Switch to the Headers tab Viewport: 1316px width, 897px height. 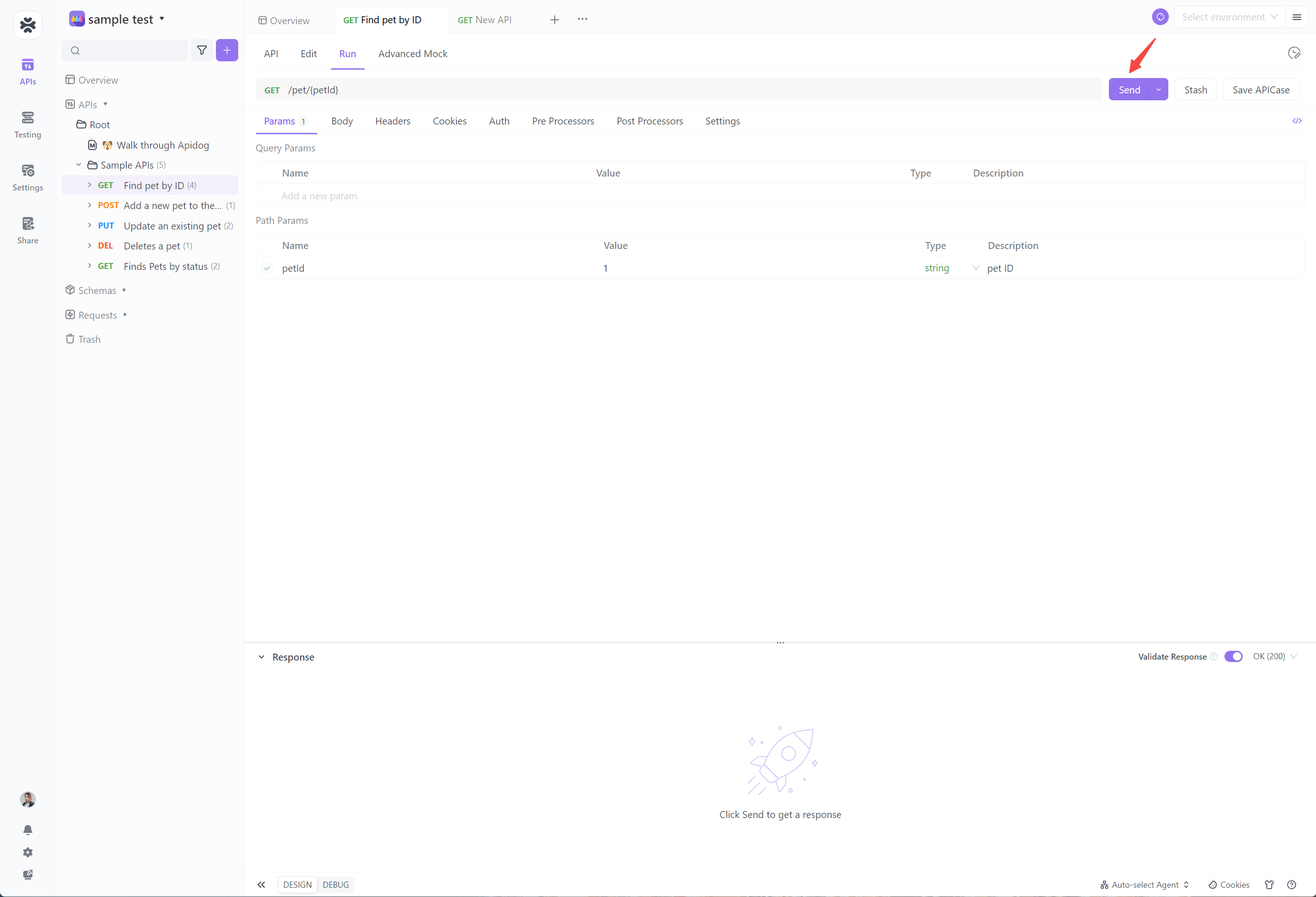[392, 121]
